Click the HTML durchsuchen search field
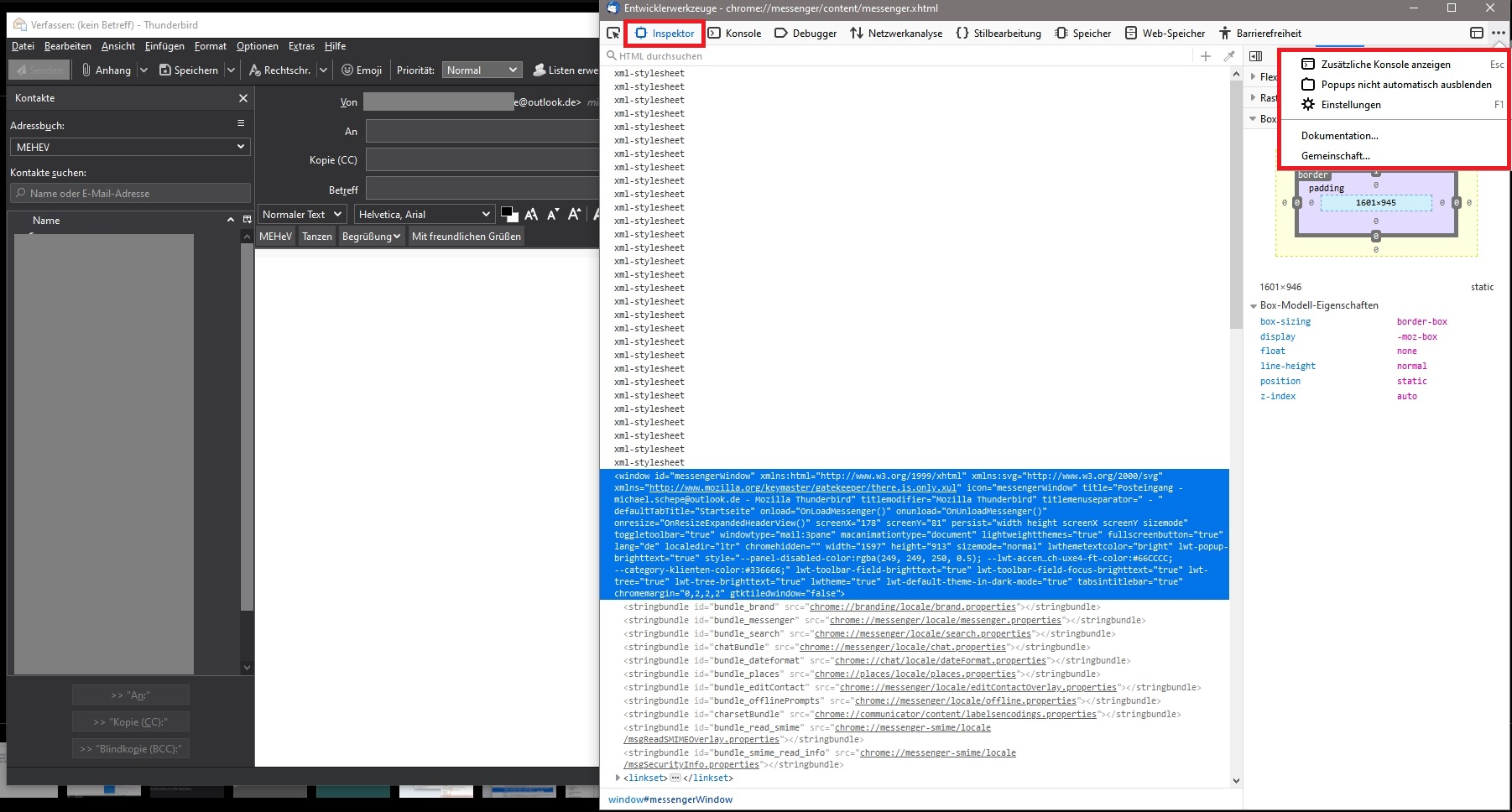1512x812 pixels. point(898,56)
